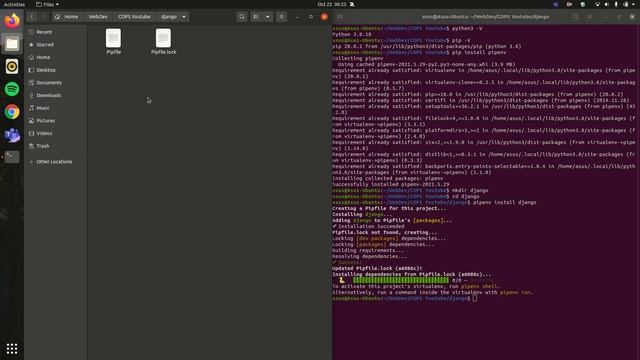Screen dimensions: 640x360
Task: Toggle list or grid view in Files
Action: point(256,17)
